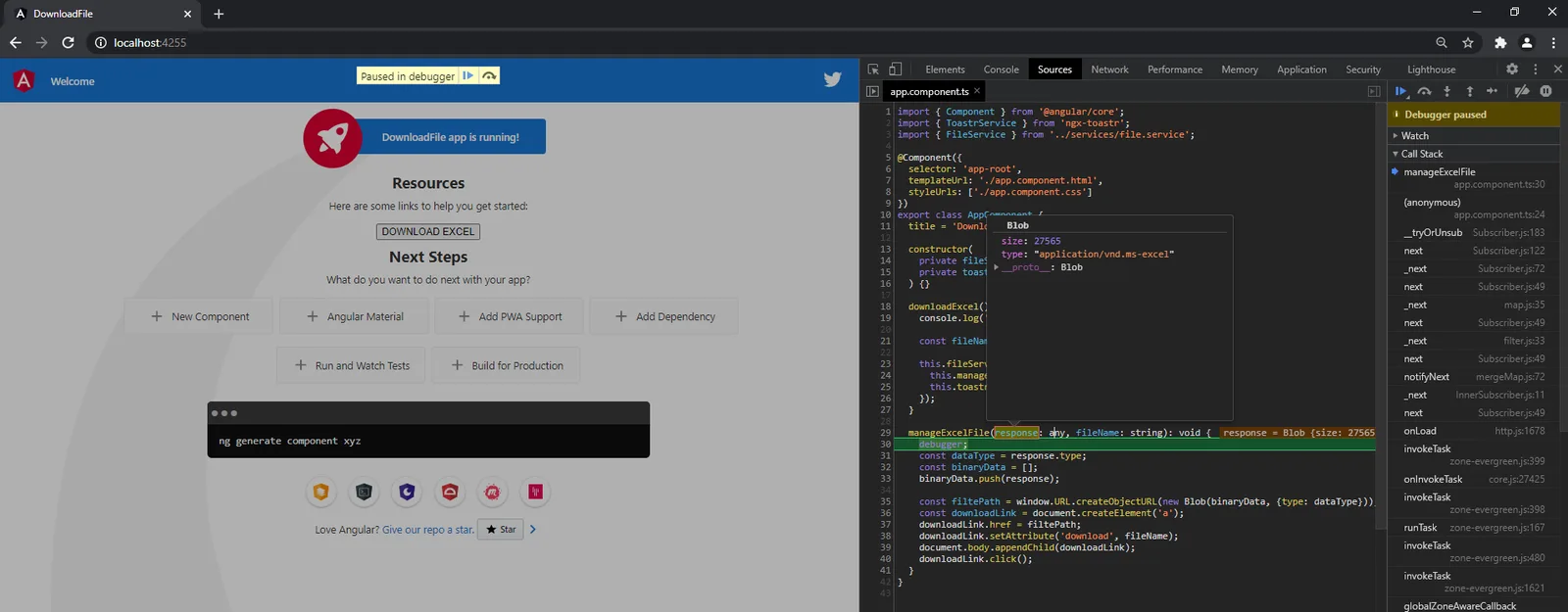The width and height of the screenshot is (1568, 612).
Task: Collapse the Call Stack section
Action: 1396,154
